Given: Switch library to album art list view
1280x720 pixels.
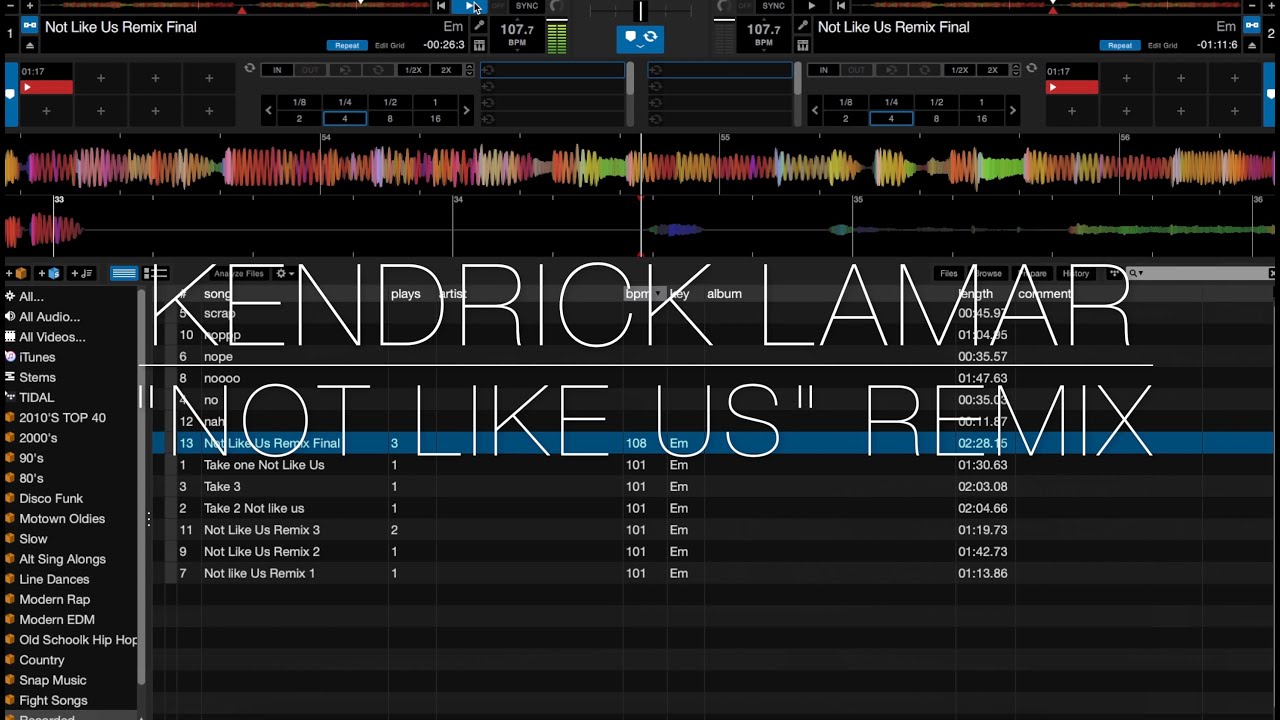Looking at the screenshot, I should pyautogui.click(x=155, y=273).
